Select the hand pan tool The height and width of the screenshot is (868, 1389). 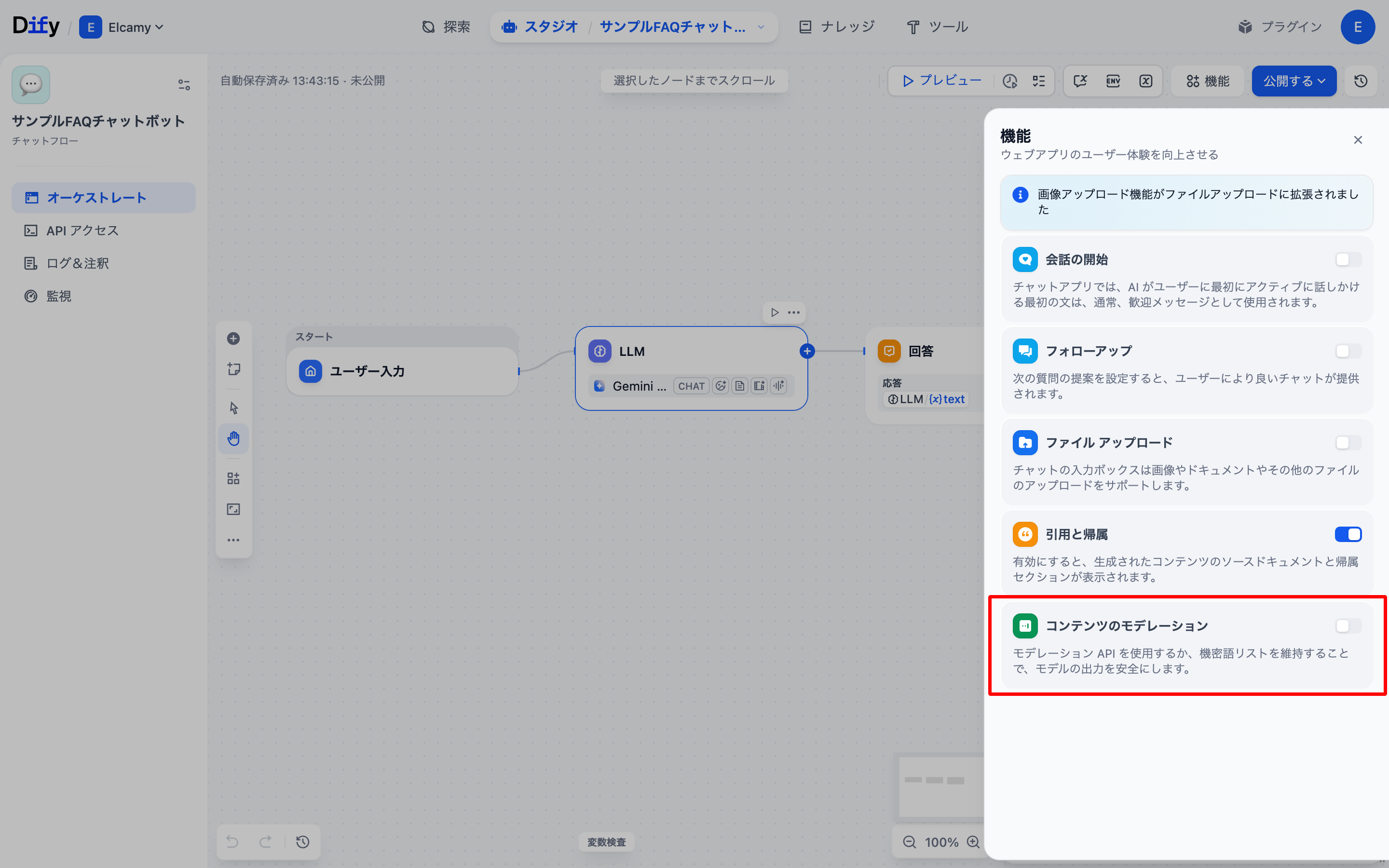coord(233,439)
